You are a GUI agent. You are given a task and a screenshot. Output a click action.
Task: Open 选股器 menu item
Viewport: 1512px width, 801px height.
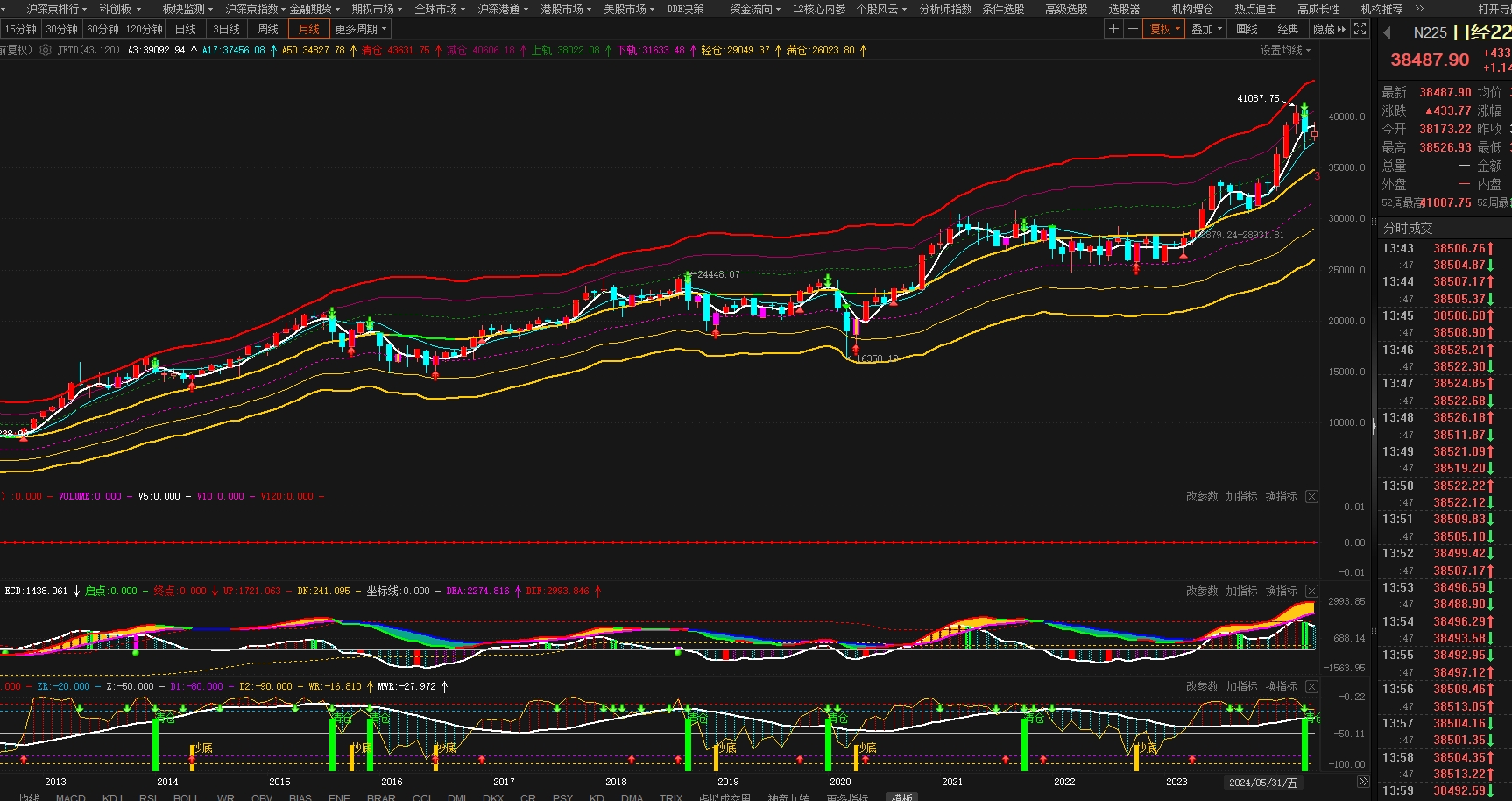(x=1124, y=9)
